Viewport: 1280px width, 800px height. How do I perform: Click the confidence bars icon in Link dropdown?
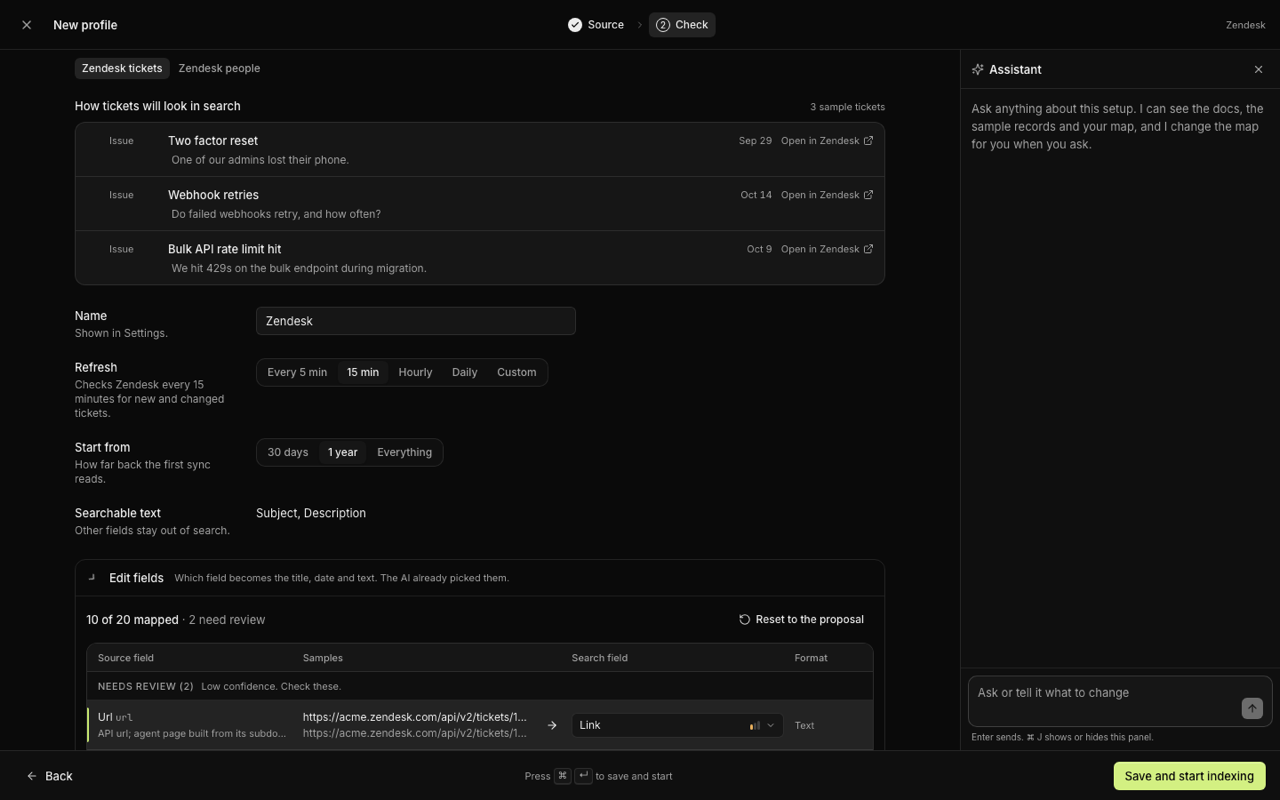(x=755, y=725)
